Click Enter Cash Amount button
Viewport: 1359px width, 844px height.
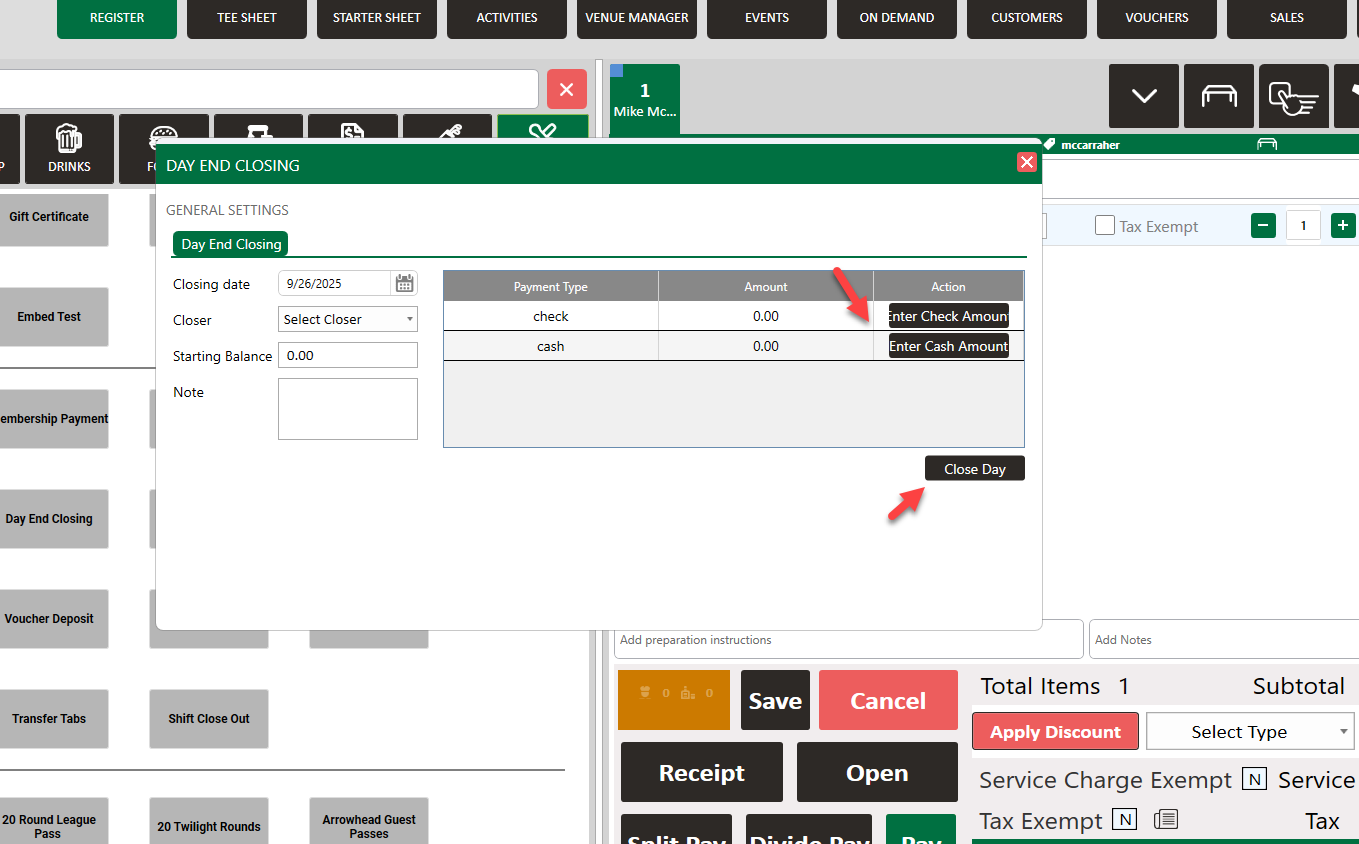pyautogui.click(x=948, y=346)
